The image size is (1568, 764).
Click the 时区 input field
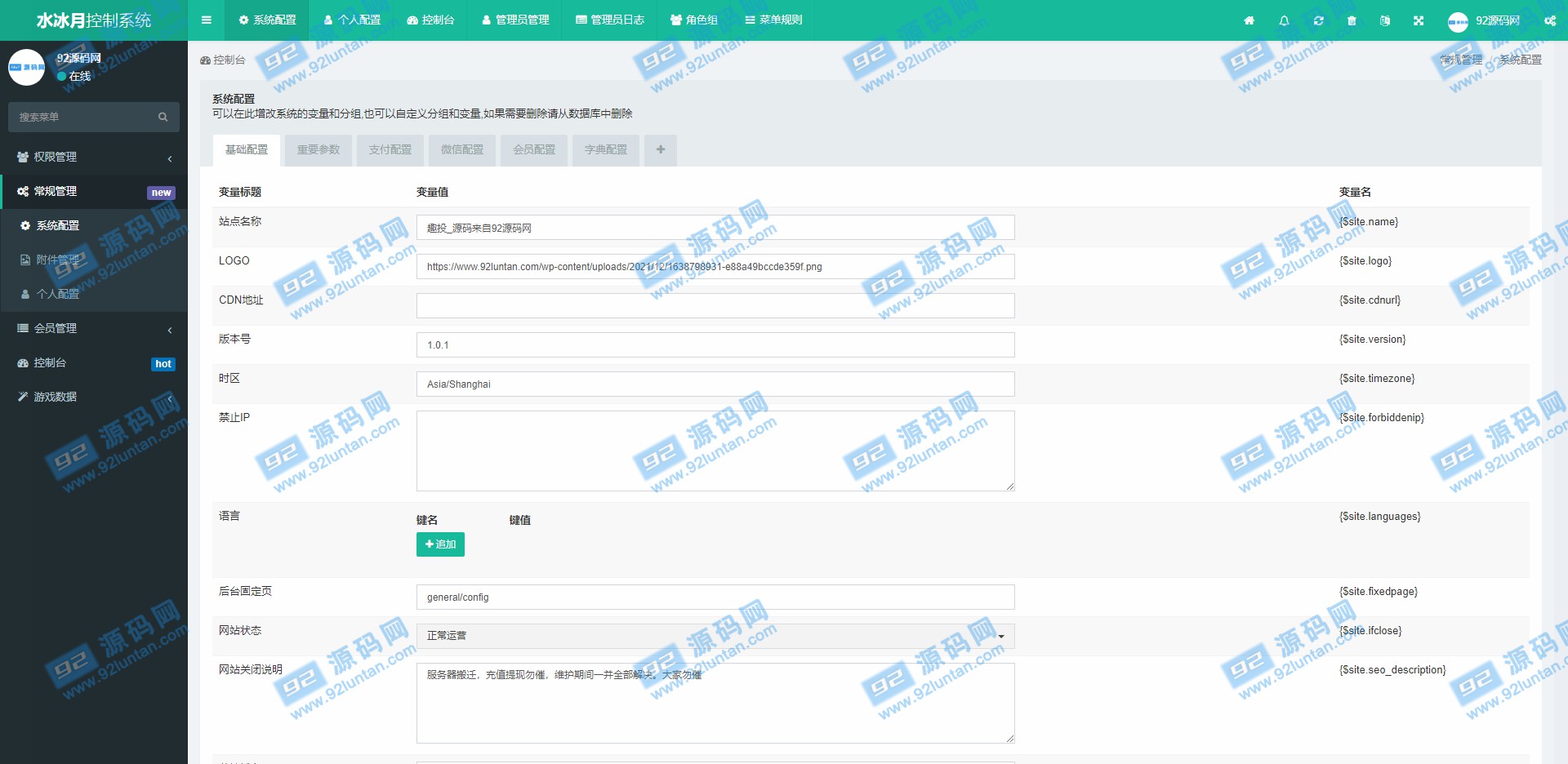[715, 384]
